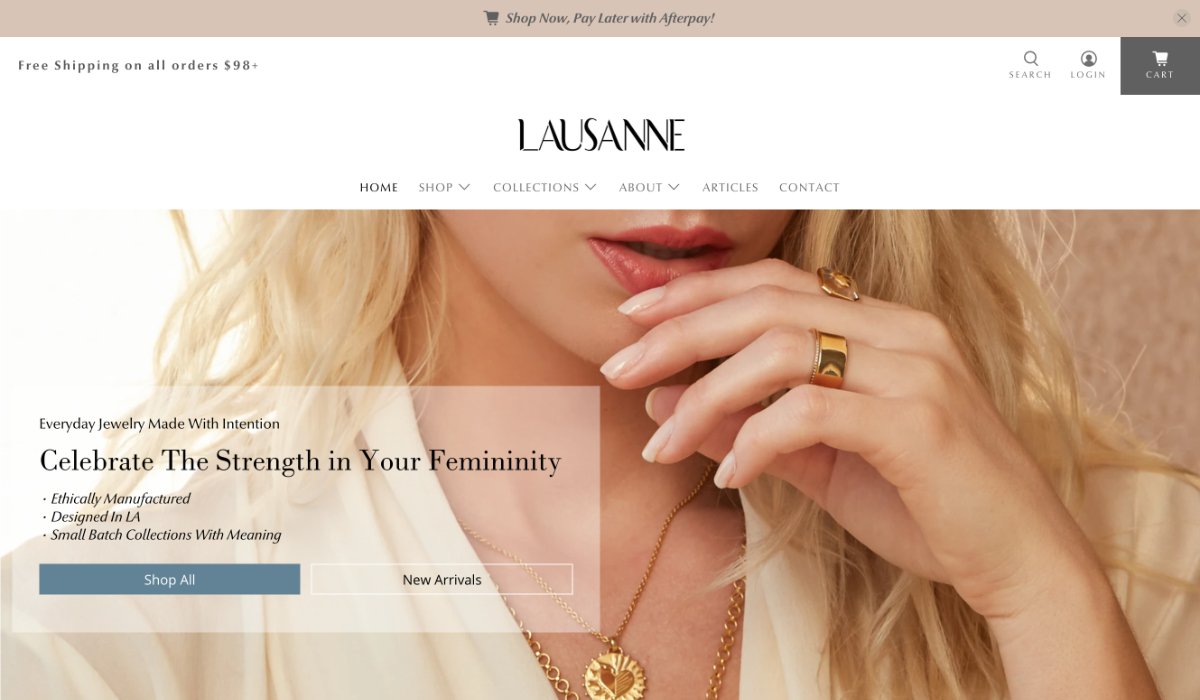
Task: Open the Contact page
Action: [x=809, y=187]
